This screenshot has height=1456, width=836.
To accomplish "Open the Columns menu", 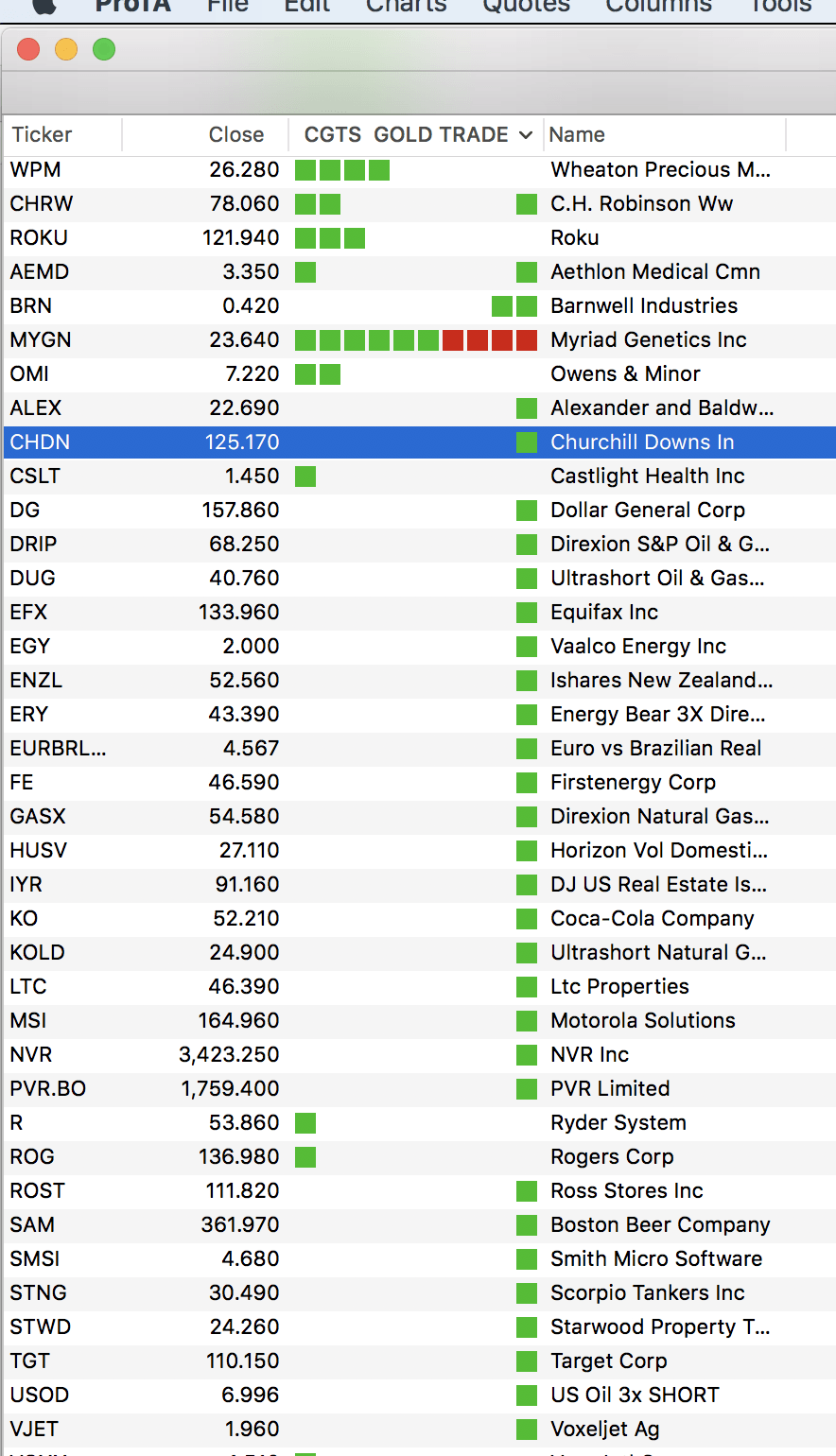I will (x=658, y=6).
